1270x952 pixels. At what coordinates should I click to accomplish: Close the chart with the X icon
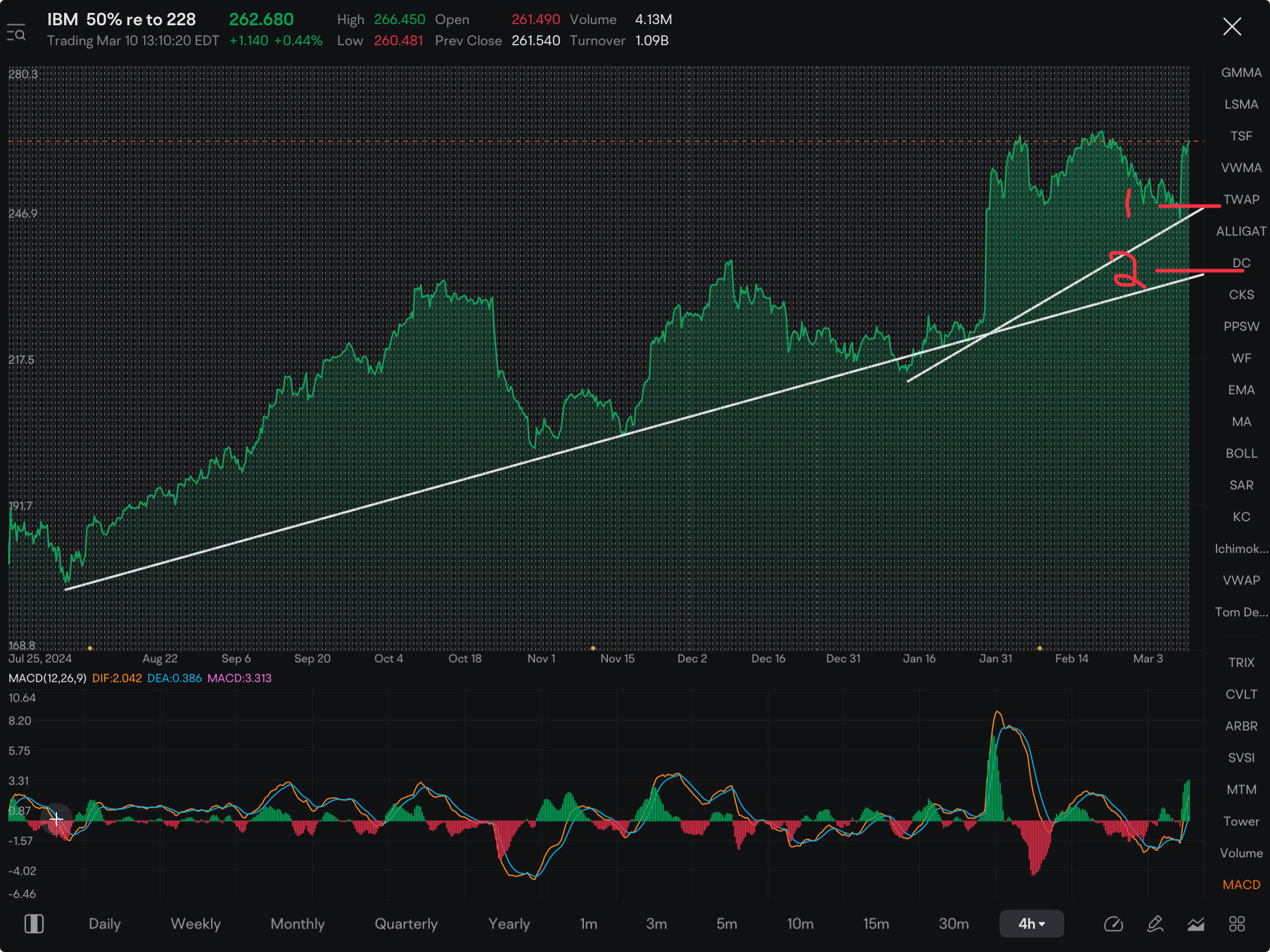(x=1232, y=26)
